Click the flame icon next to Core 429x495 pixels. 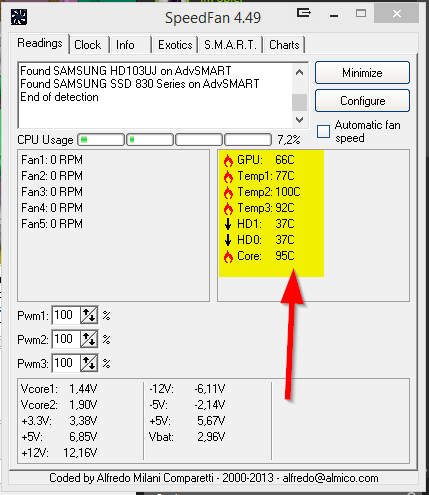(228, 257)
